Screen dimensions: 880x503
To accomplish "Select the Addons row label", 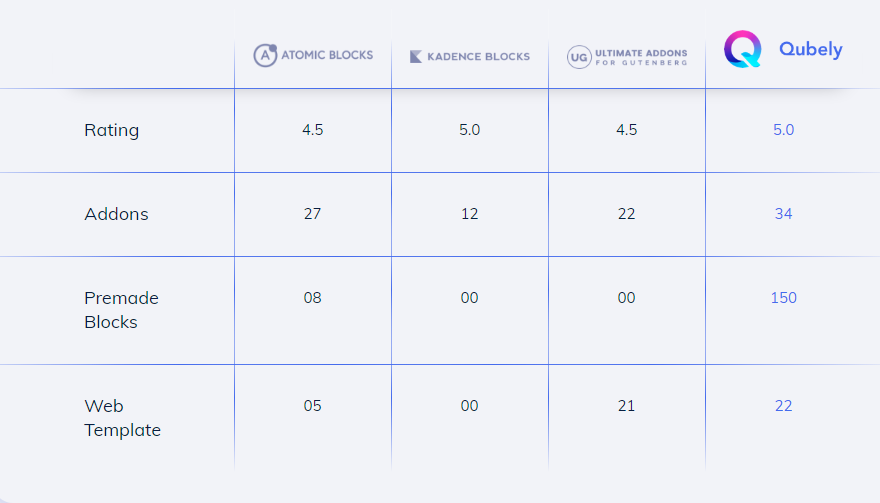I will (116, 214).
